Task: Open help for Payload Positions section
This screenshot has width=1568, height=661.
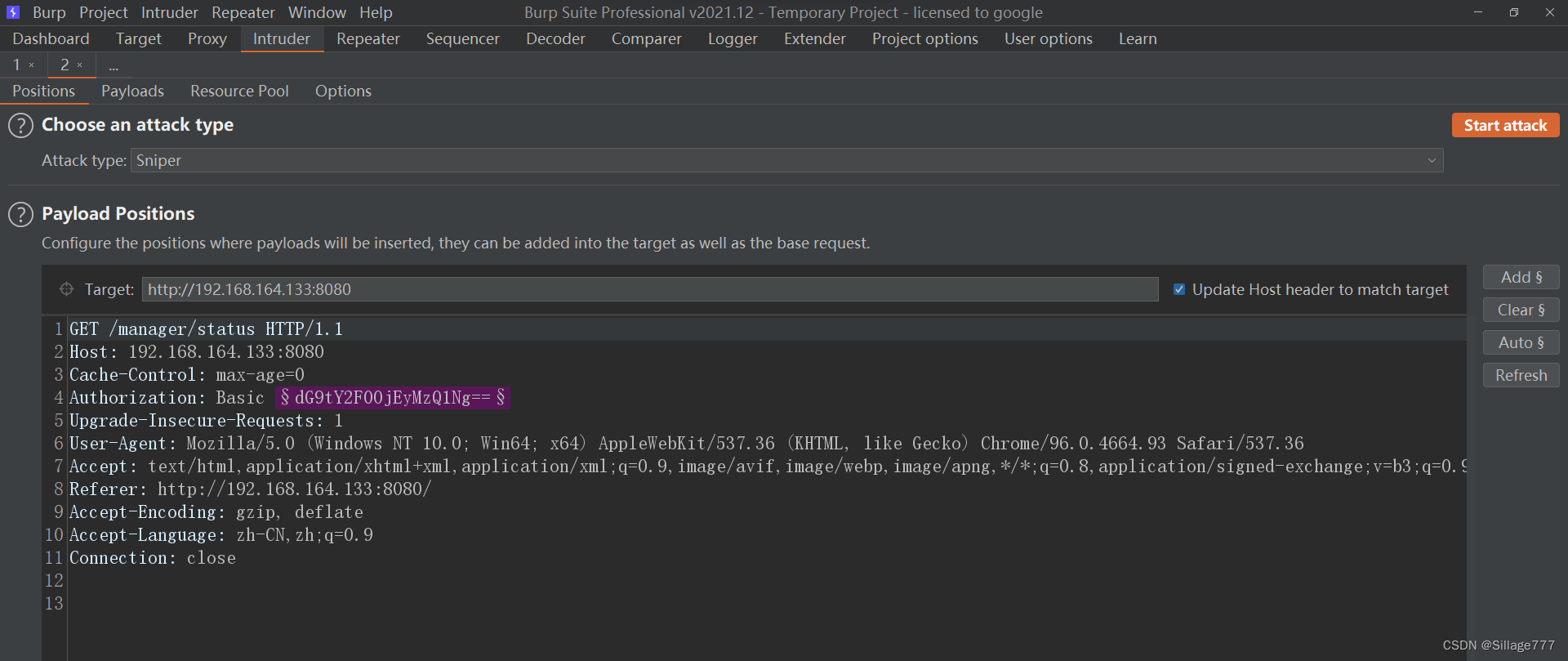Action: pos(20,215)
